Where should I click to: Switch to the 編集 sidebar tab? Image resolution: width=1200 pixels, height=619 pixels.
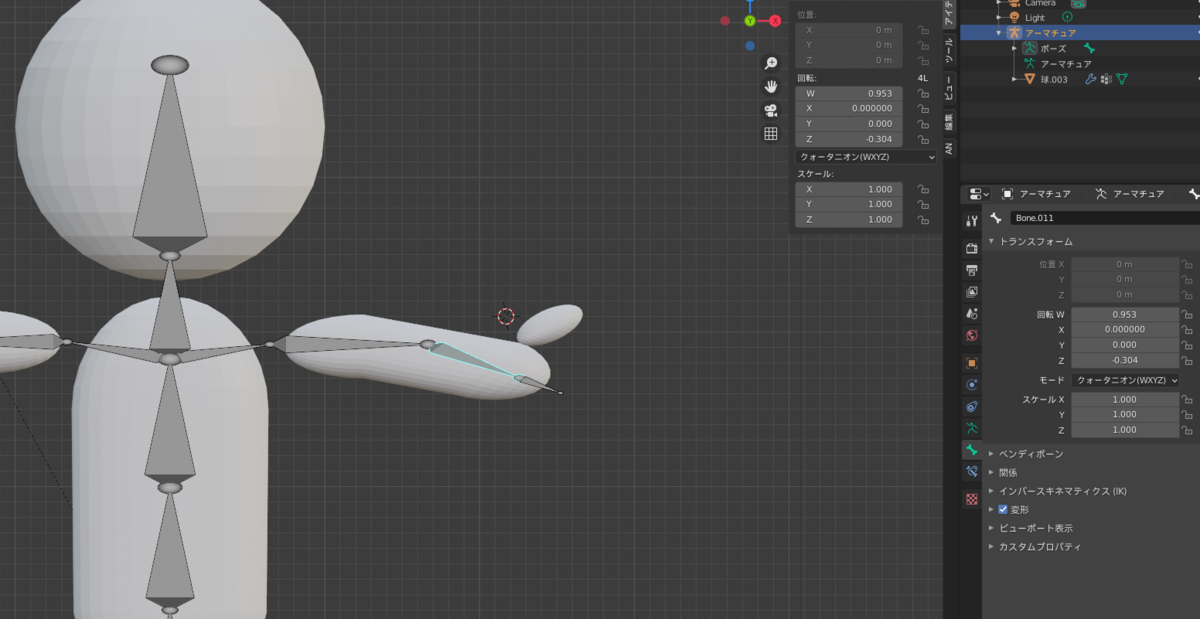(x=949, y=121)
